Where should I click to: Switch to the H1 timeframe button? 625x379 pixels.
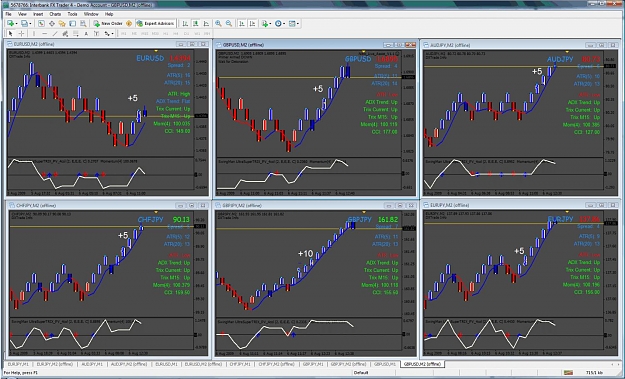point(165,34)
